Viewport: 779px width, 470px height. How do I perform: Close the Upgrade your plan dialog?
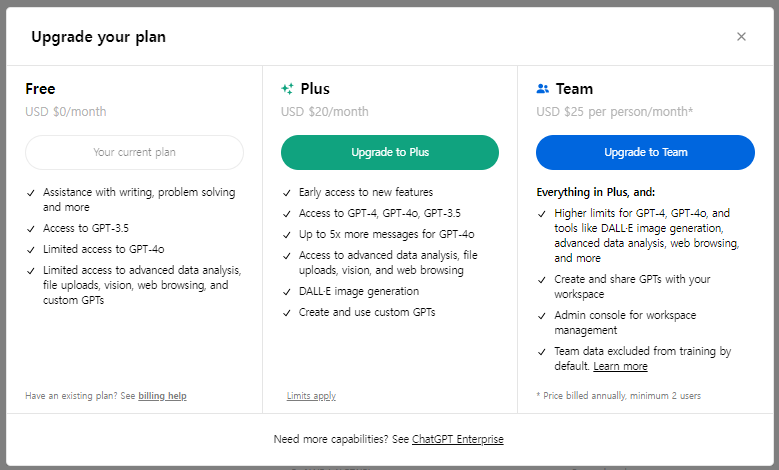(741, 37)
